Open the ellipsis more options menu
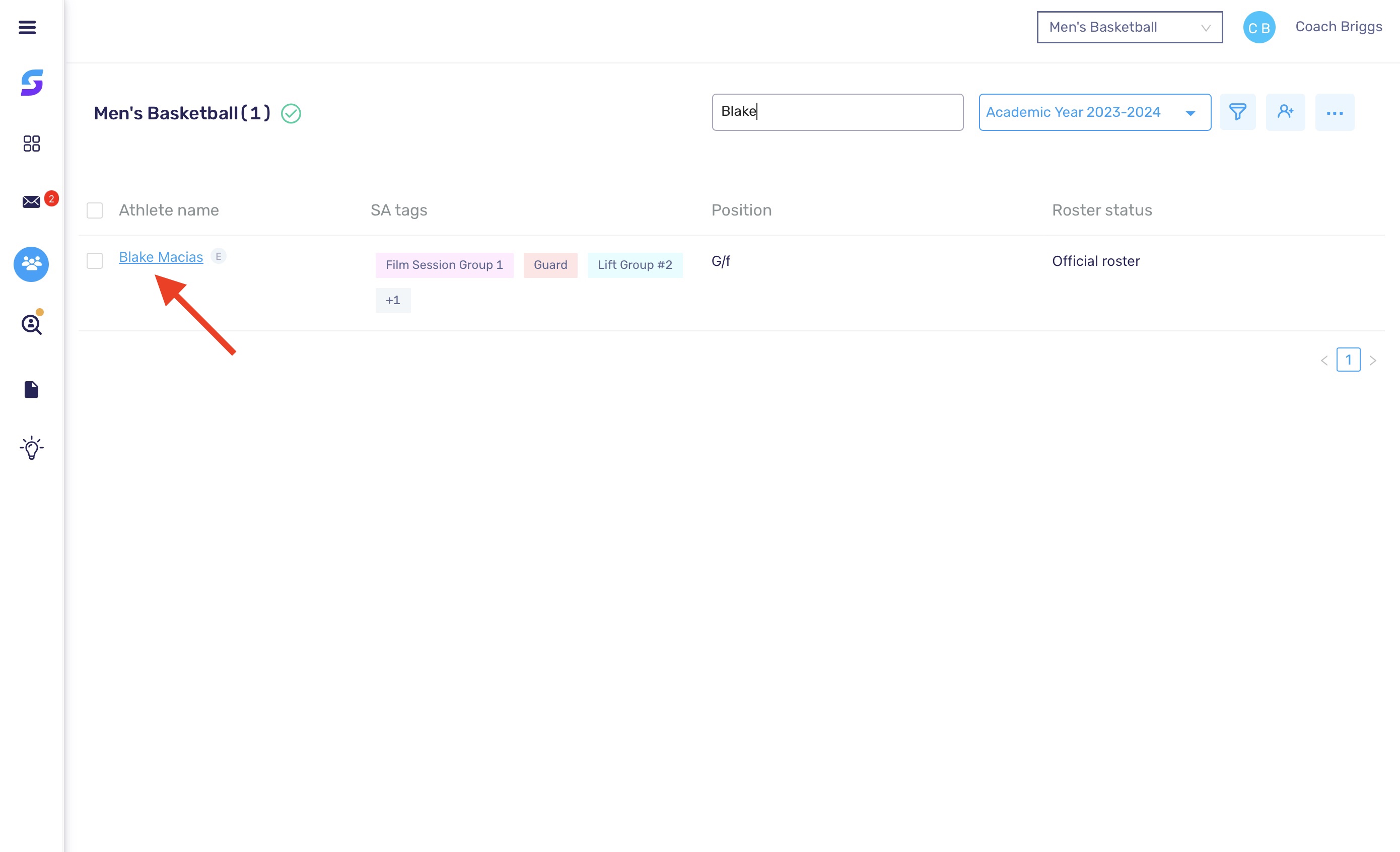Screen dimensions: 1400x852 click(1335, 112)
